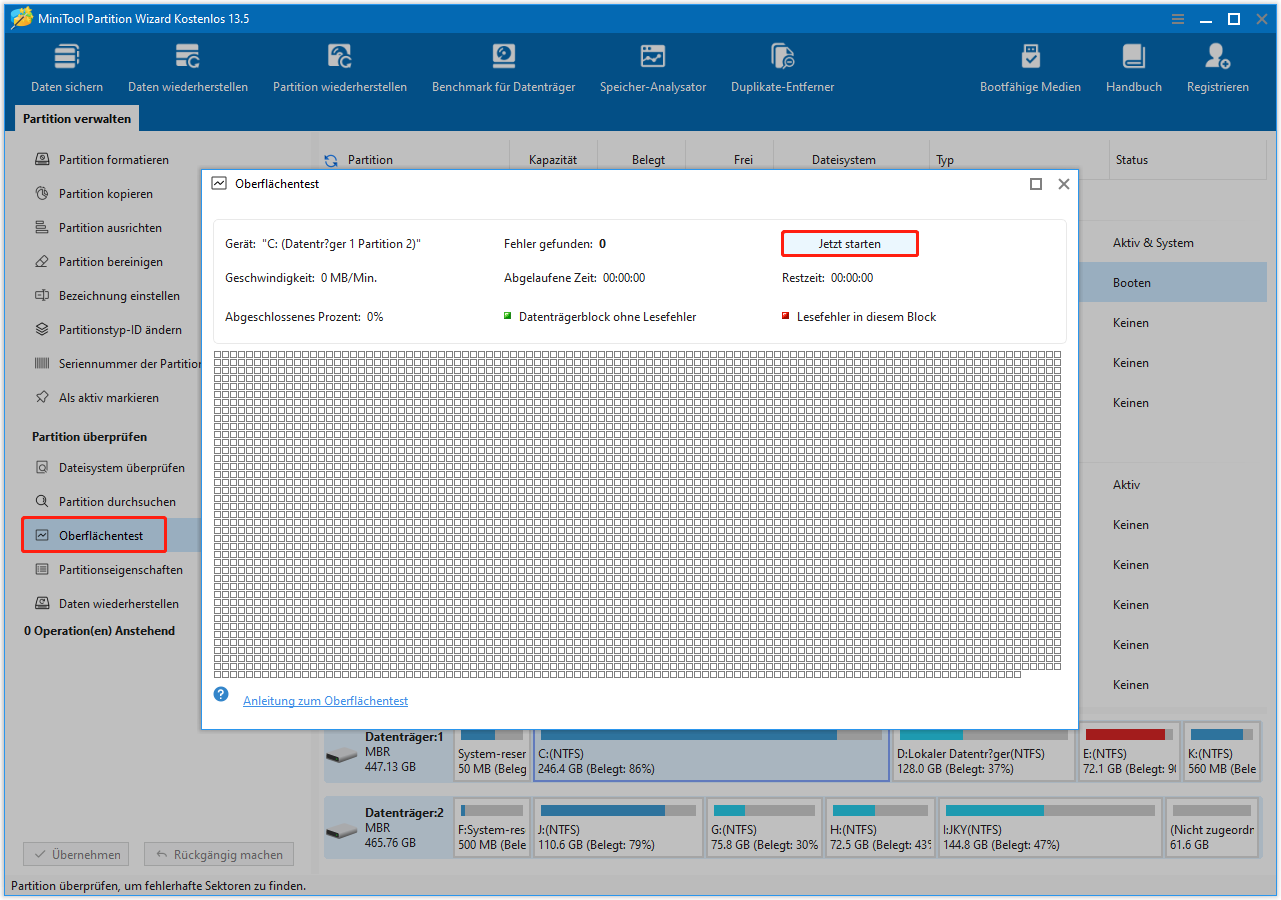Image resolution: width=1281 pixels, height=900 pixels.
Task: Click the help icon in the Oberflächentest dialog
Action: (x=221, y=693)
